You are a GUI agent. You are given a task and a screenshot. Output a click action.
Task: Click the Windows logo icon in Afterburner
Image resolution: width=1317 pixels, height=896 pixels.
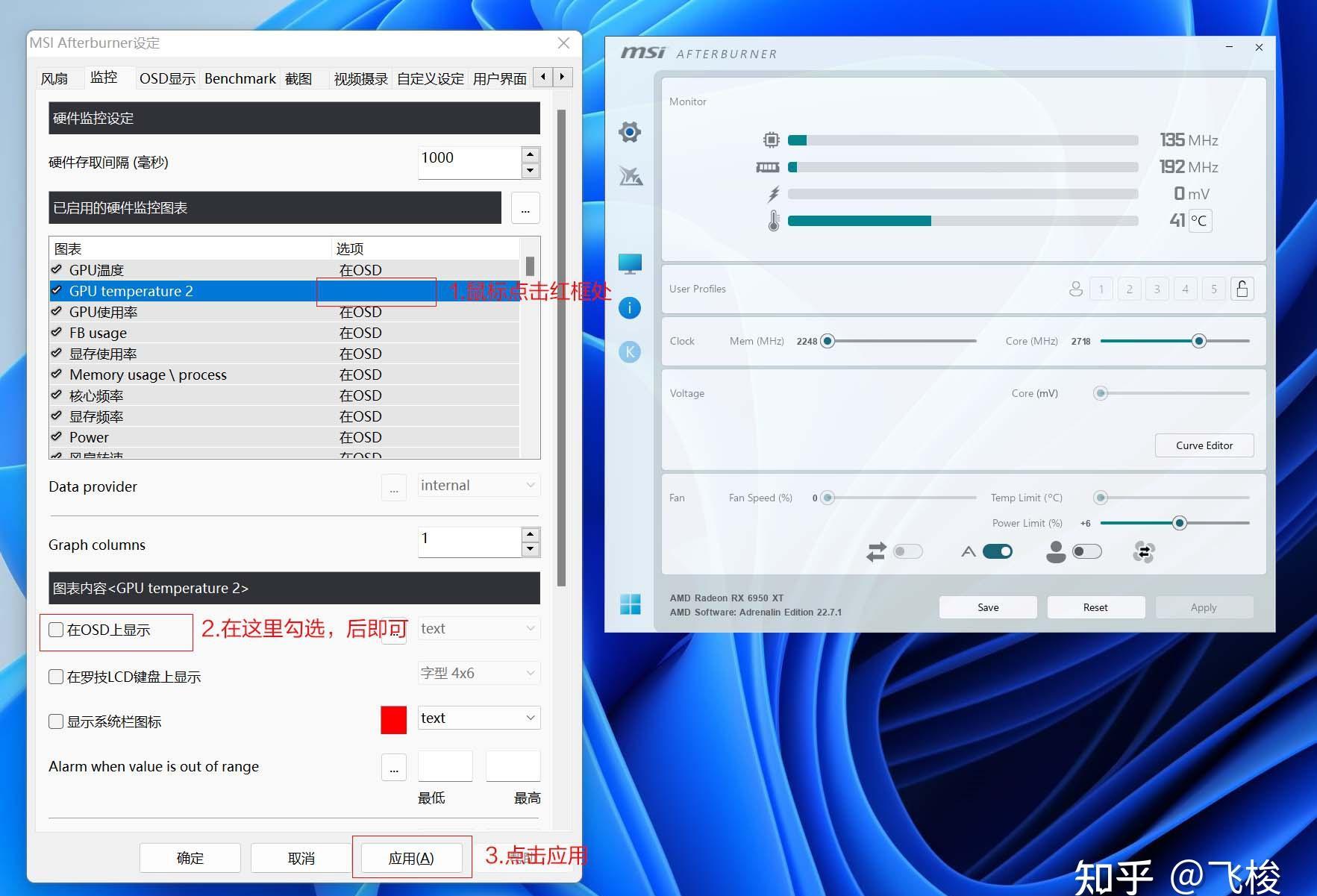(x=630, y=604)
